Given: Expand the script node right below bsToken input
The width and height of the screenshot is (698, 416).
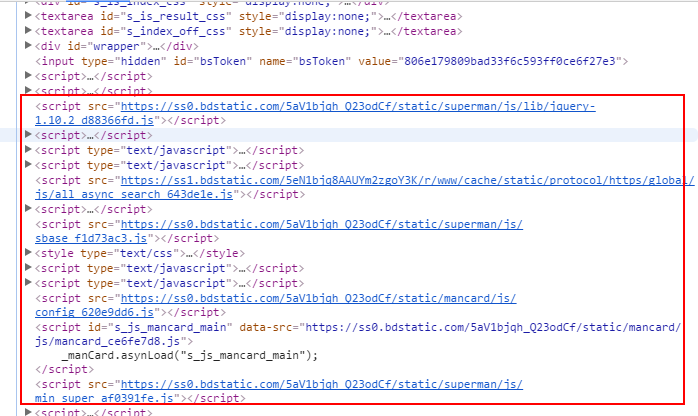Looking at the screenshot, I should click(x=28, y=75).
